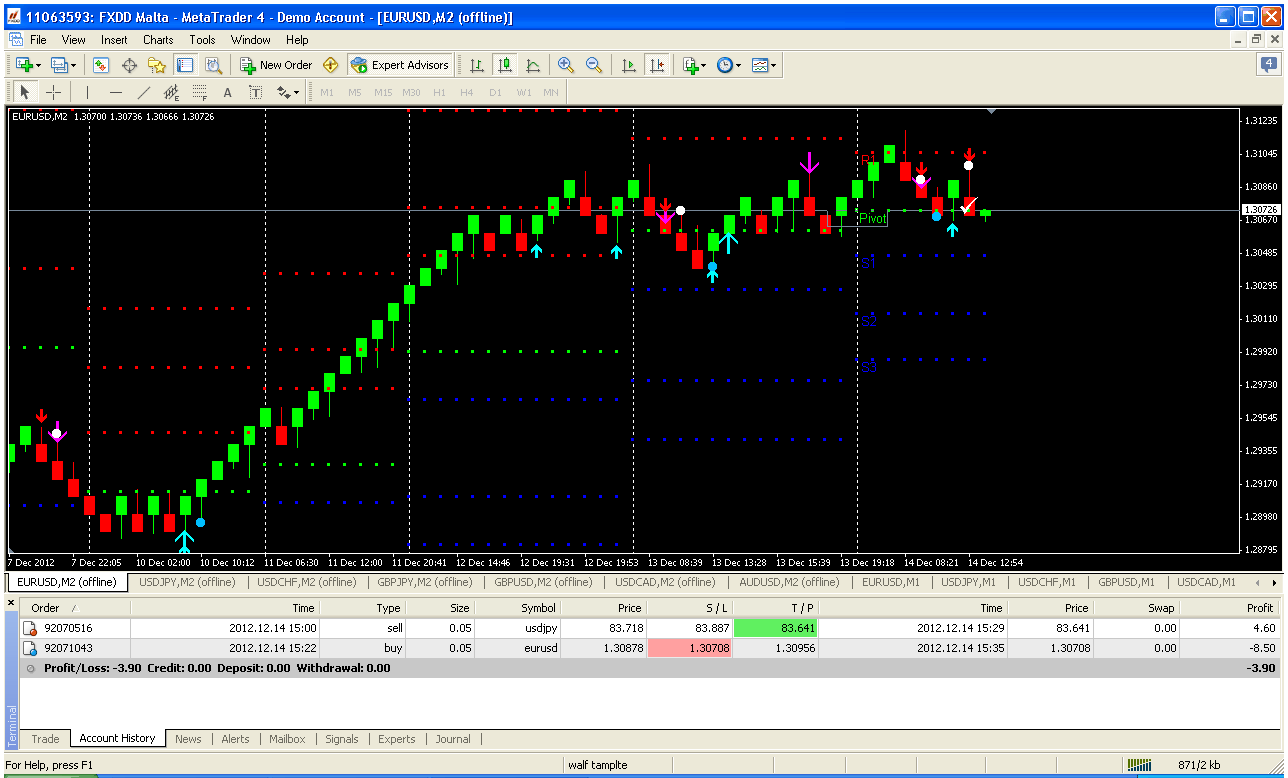Switch to EURUSD,M1 chart tab
The width and height of the screenshot is (1288, 778).
point(892,582)
